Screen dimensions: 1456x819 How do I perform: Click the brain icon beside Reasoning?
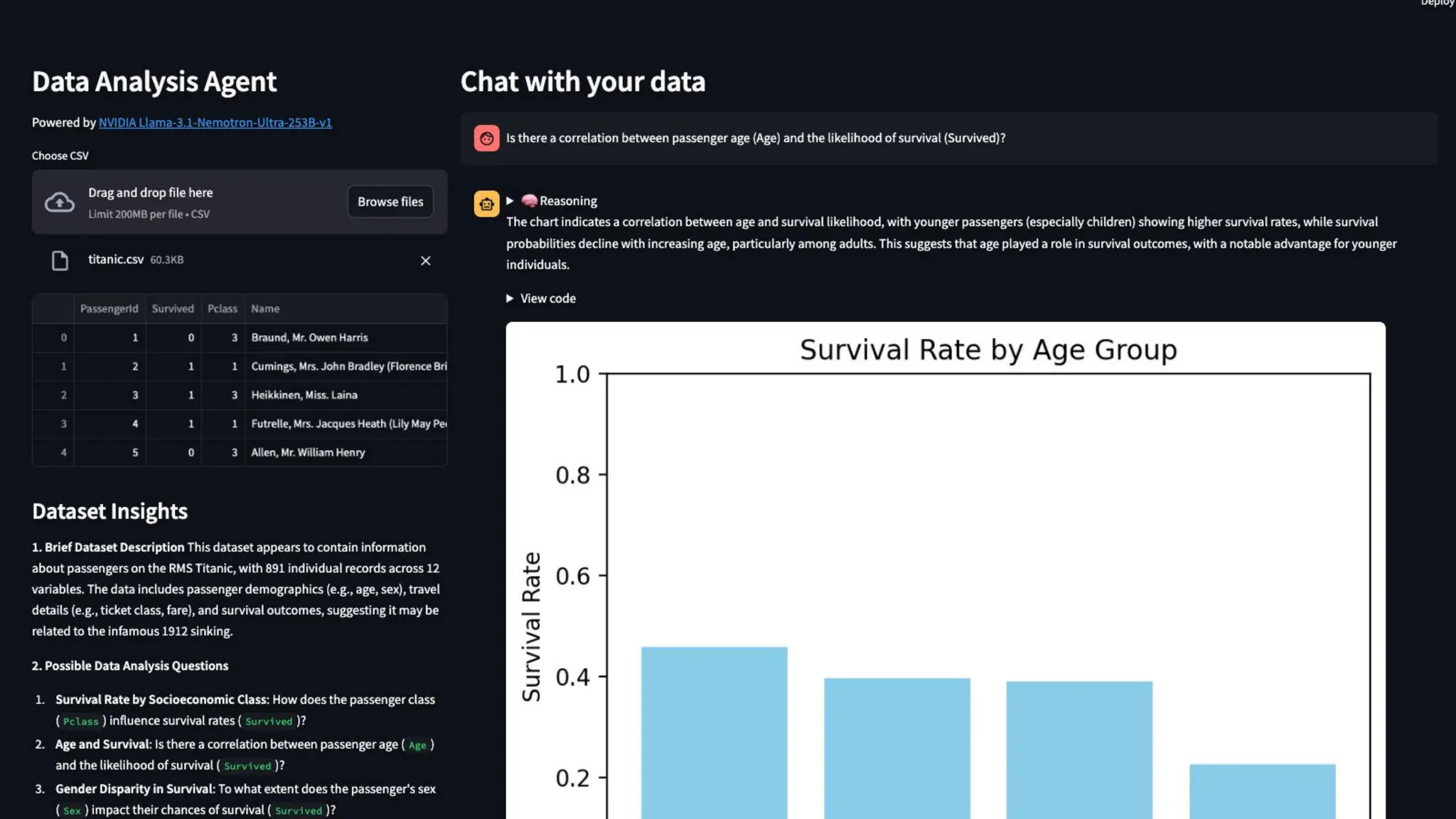[529, 201]
